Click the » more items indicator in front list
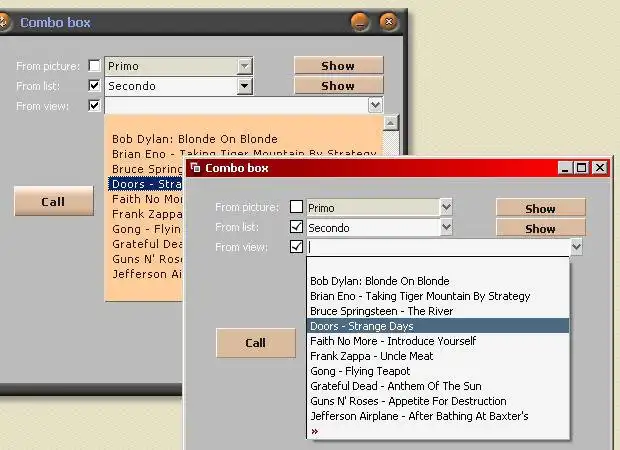Image resolution: width=620 pixels, height=450 pixels. tap(315, 431)
